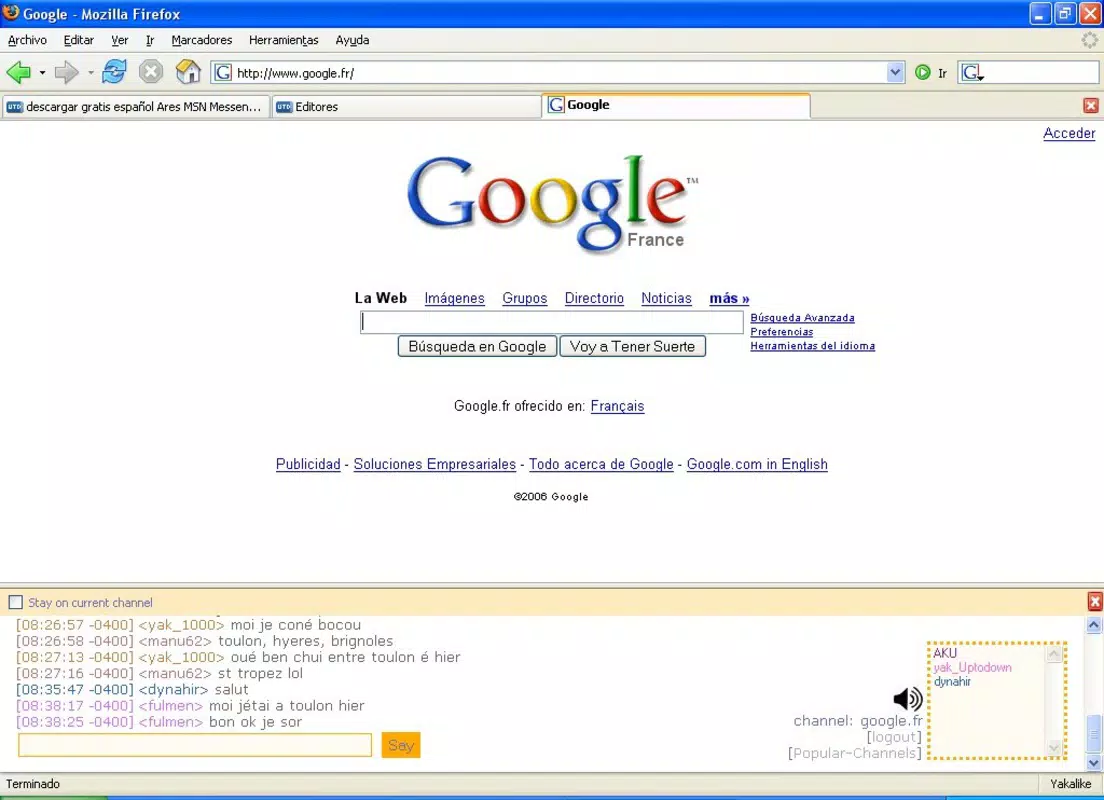The width and height of the screenshot is (1104, 800).
Task: Select the Google tab
Action: click(x=676, y=105)
